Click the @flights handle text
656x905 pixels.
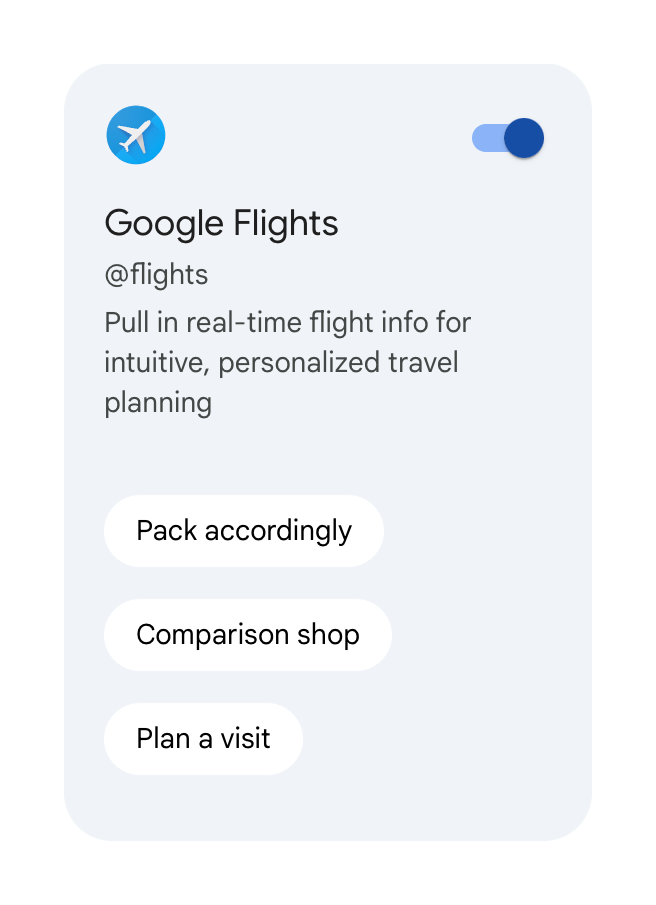pos(156,275)
